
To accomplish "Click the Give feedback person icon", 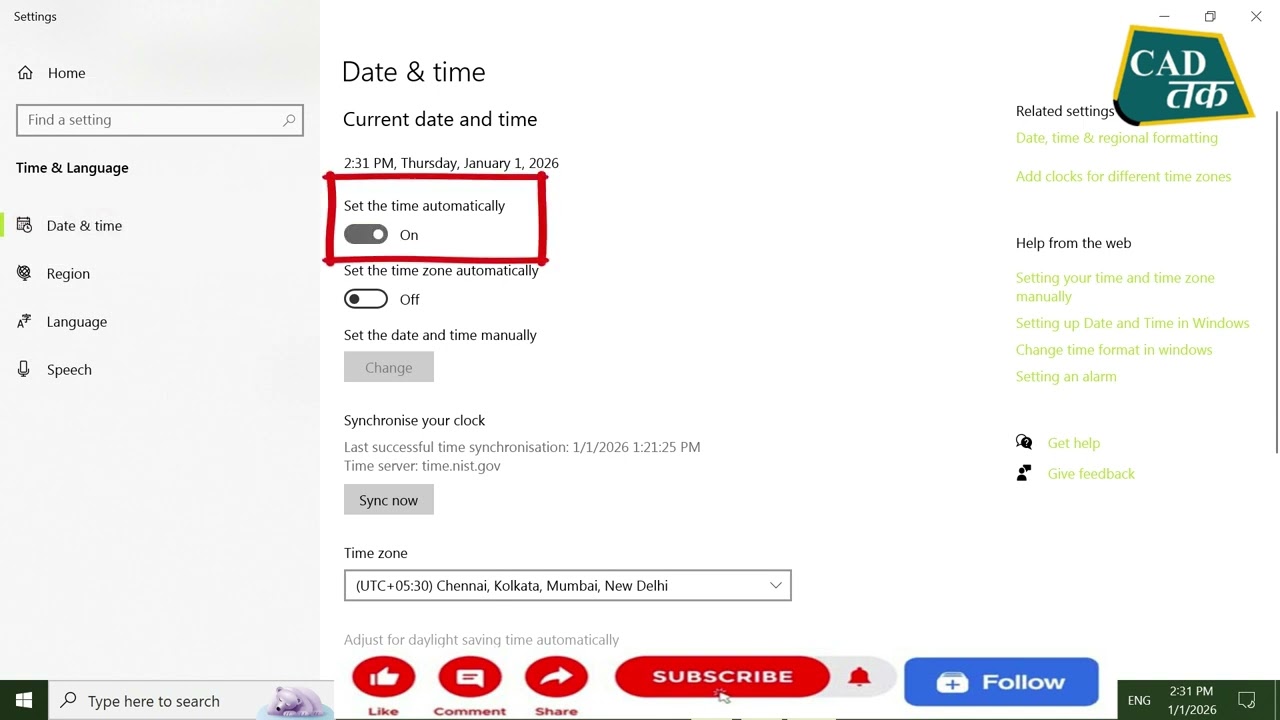I will 1024,473.
